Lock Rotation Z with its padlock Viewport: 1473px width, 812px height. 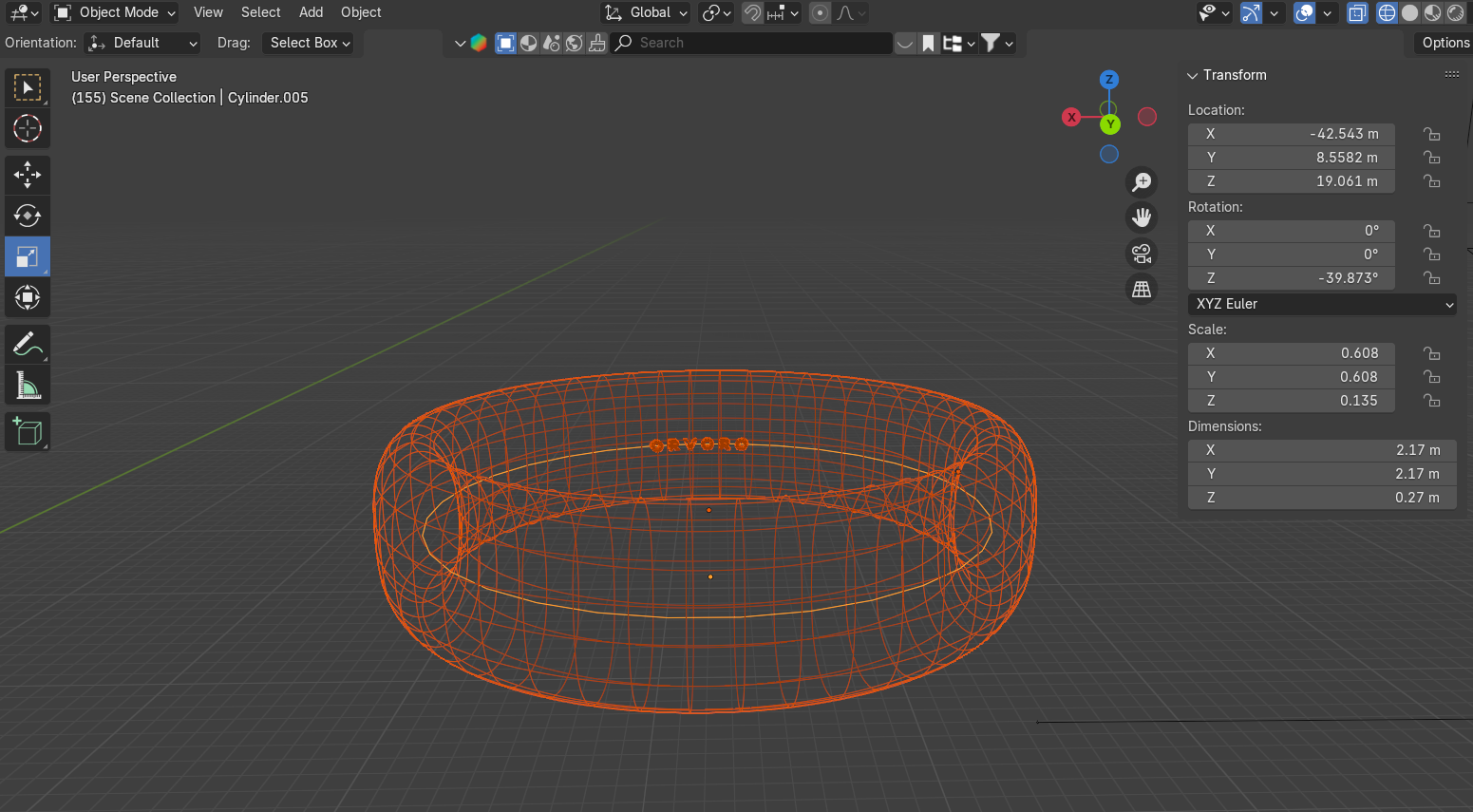pos(1432,278)
